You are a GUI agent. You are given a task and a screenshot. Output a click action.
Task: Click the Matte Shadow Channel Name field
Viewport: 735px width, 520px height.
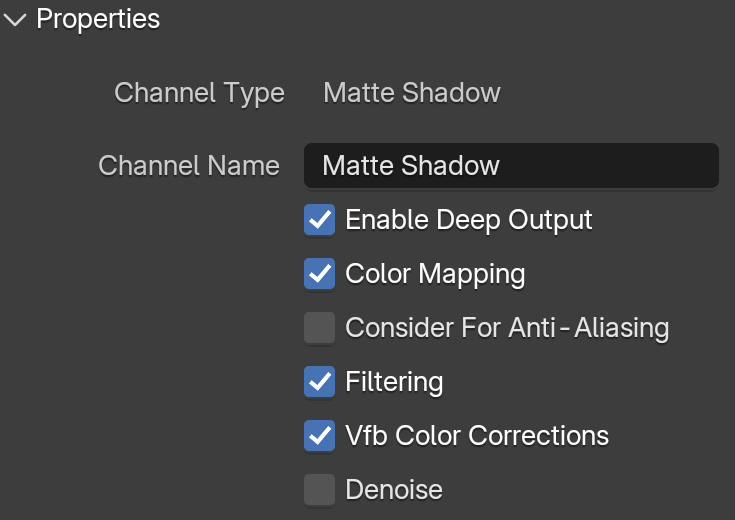(511, 166)
